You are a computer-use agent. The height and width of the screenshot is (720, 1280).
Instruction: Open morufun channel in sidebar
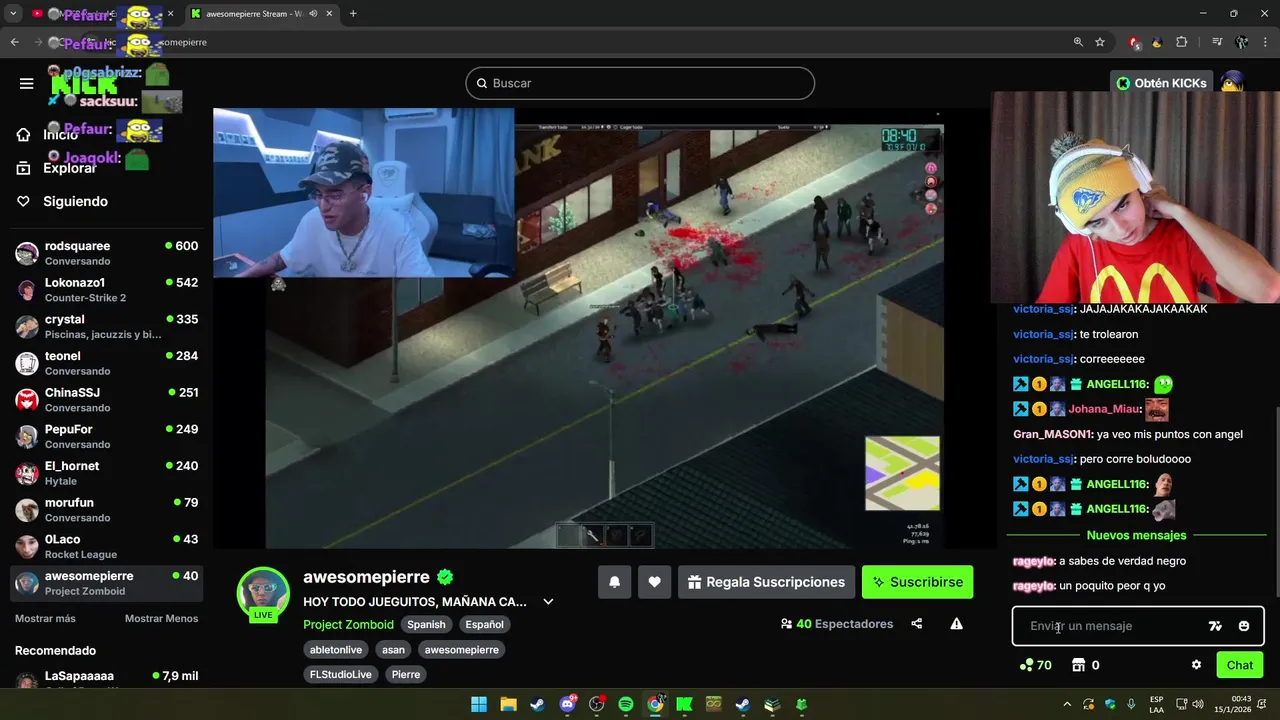point(106,510)
